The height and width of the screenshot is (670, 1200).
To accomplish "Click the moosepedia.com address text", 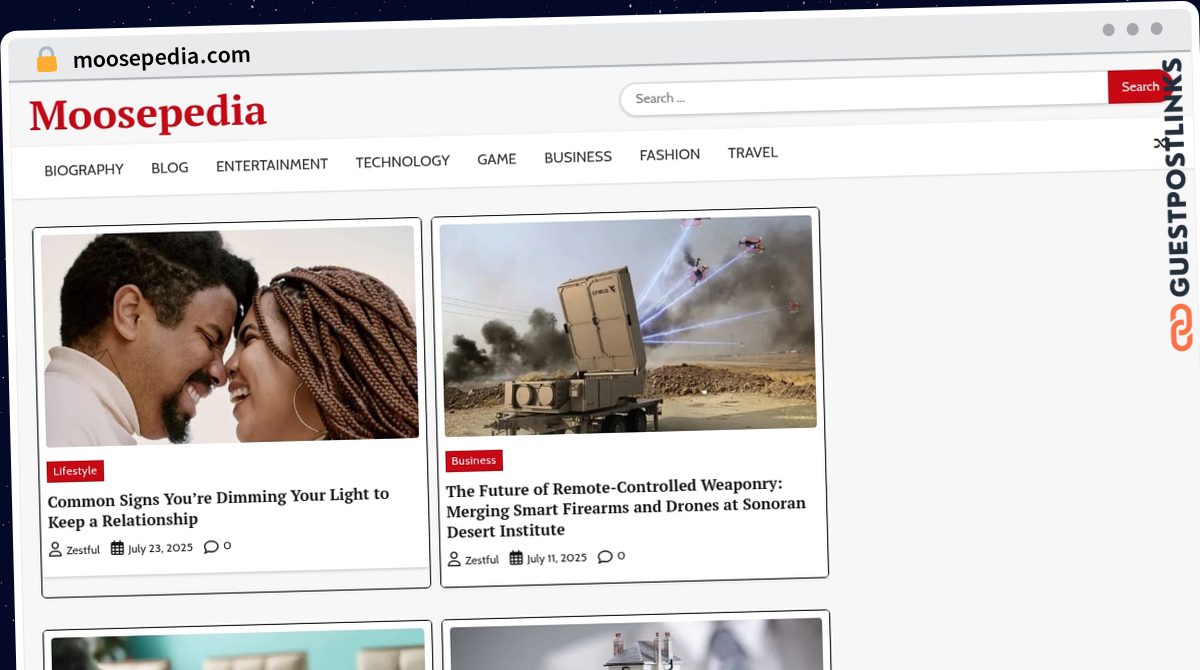I will 162,58.
